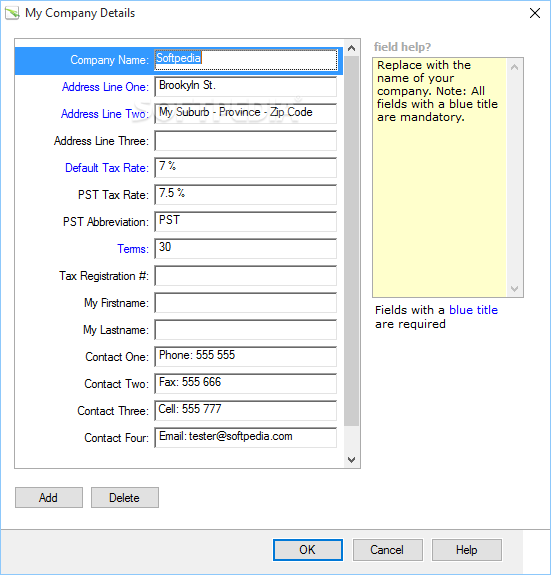Click the Address Line Two label
551x575 pixels.
[x=105, y=114]
